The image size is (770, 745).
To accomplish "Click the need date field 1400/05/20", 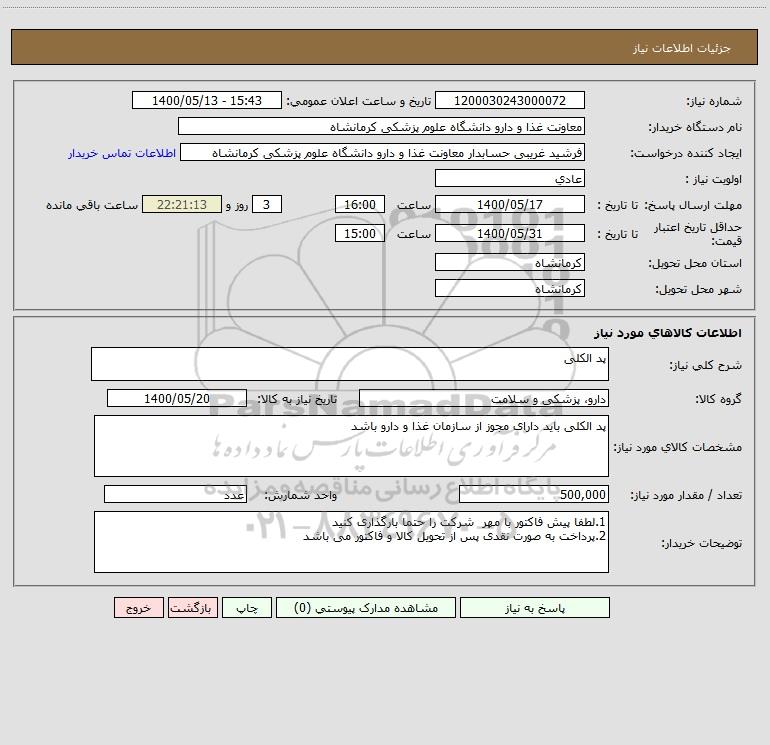I will tap(177, 398).
